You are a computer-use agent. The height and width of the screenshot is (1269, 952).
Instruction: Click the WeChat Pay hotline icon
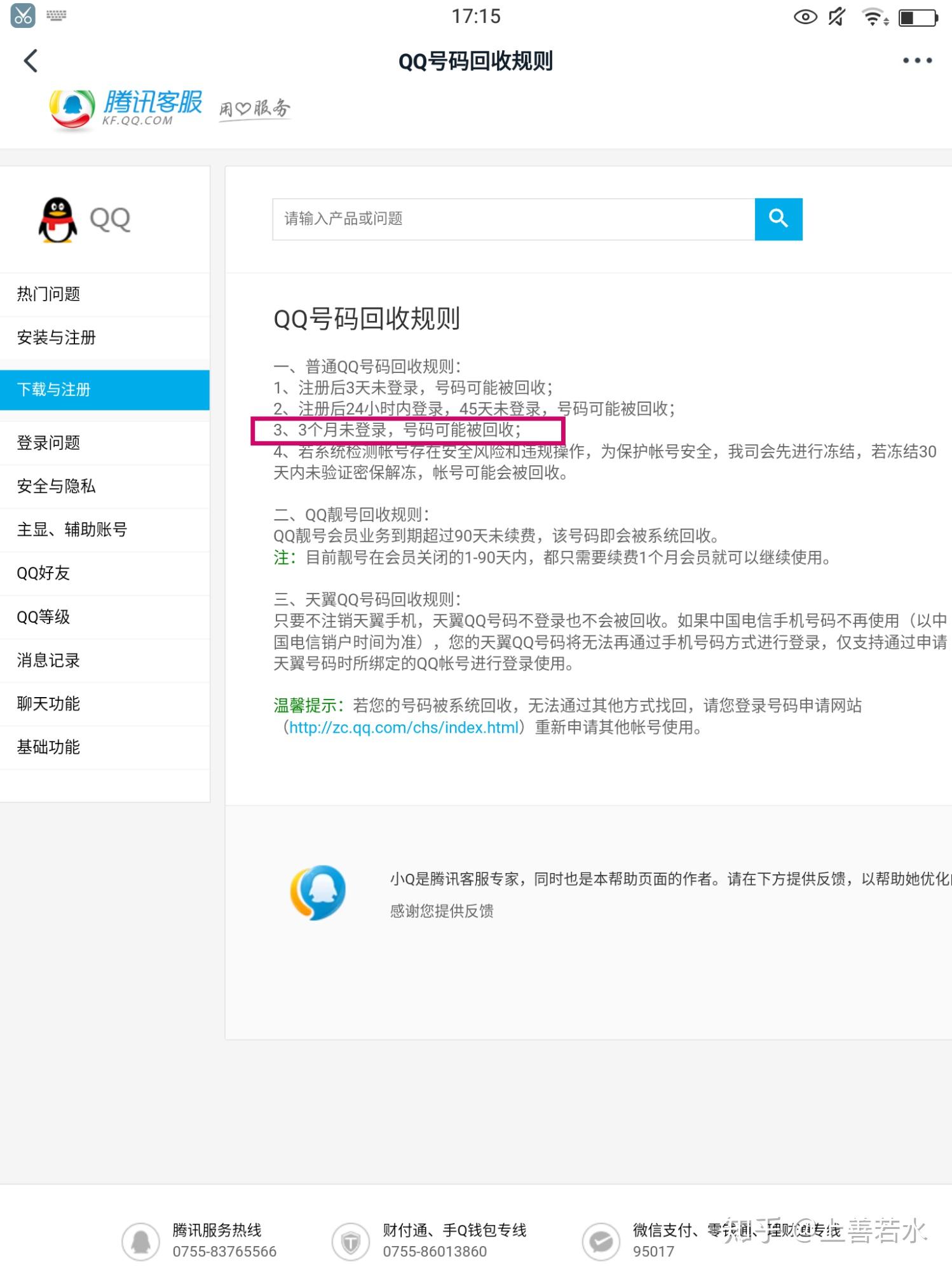click(601, 1241)
